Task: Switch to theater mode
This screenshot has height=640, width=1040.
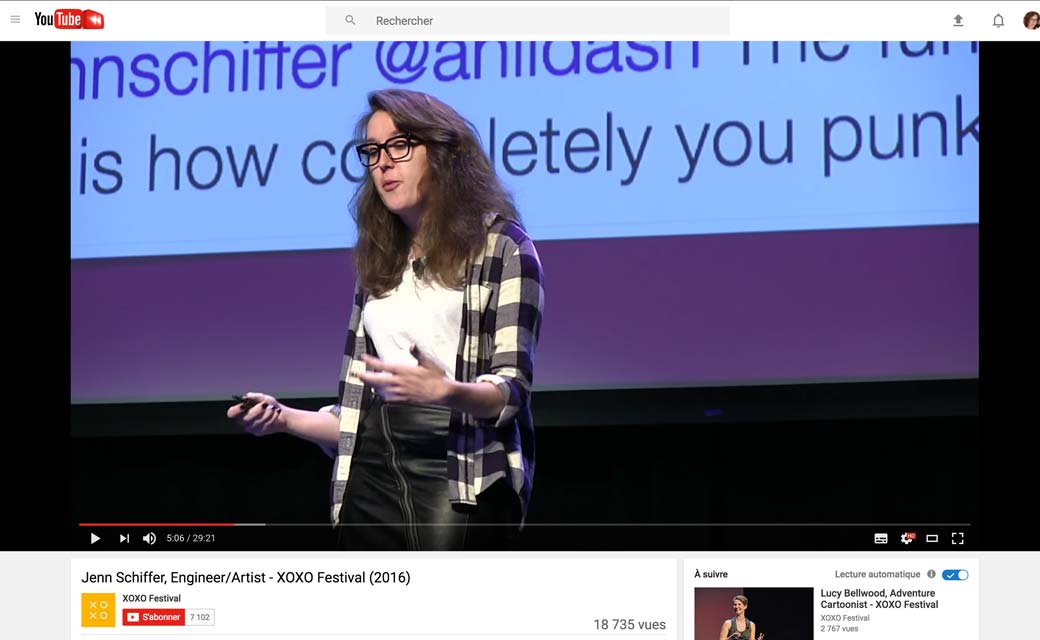Action: 932,538
